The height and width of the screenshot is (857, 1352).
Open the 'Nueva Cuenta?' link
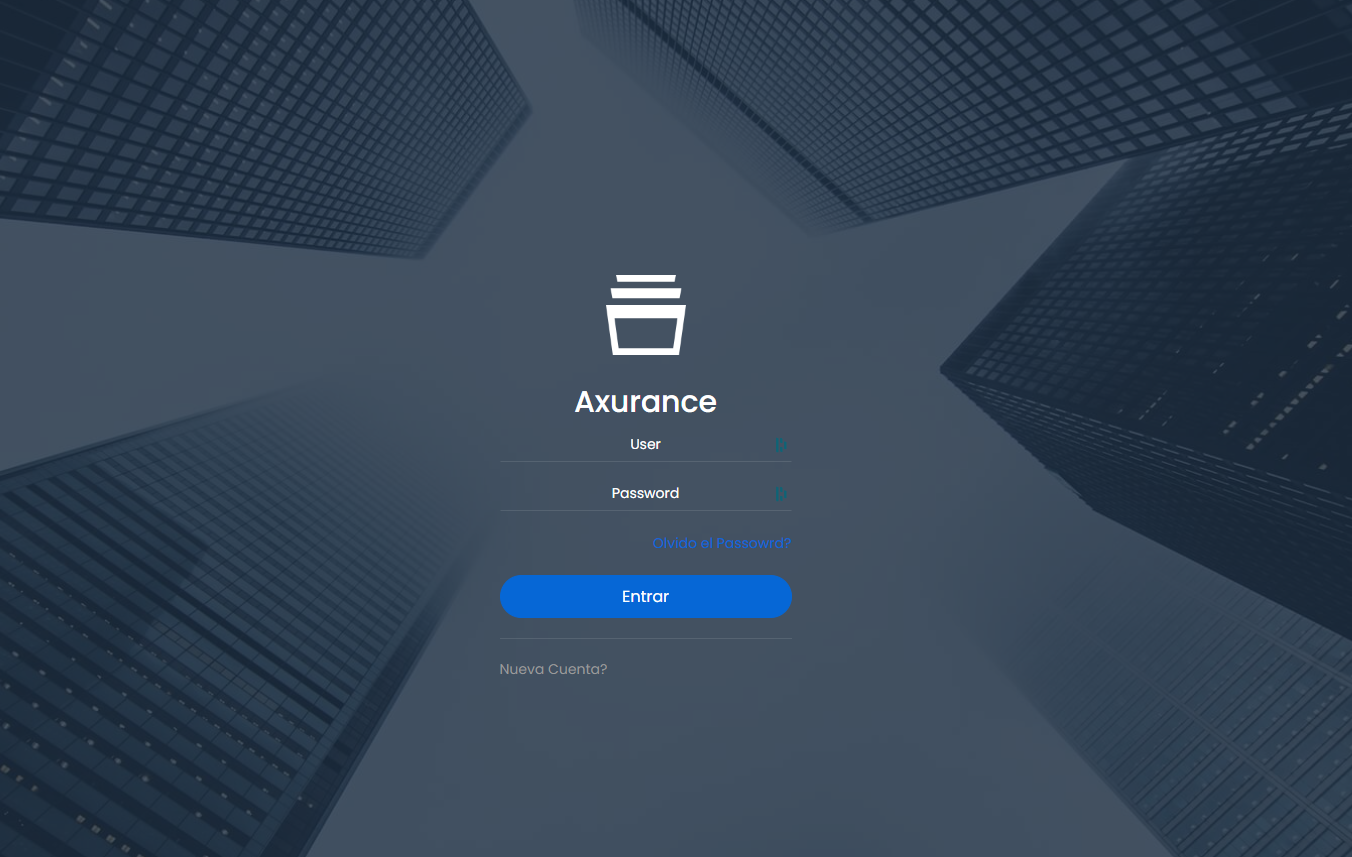pos(553,669)
